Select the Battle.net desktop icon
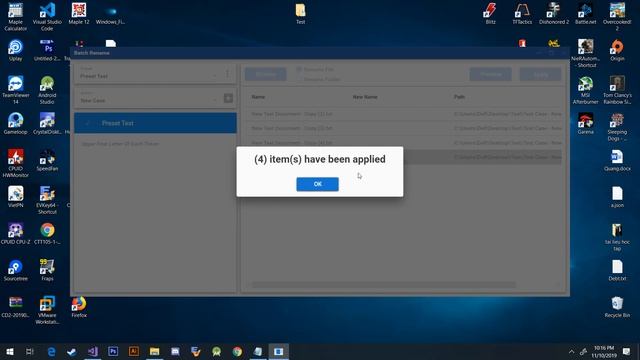The height and width of the screenshot is (360, 640). (585, 14)
